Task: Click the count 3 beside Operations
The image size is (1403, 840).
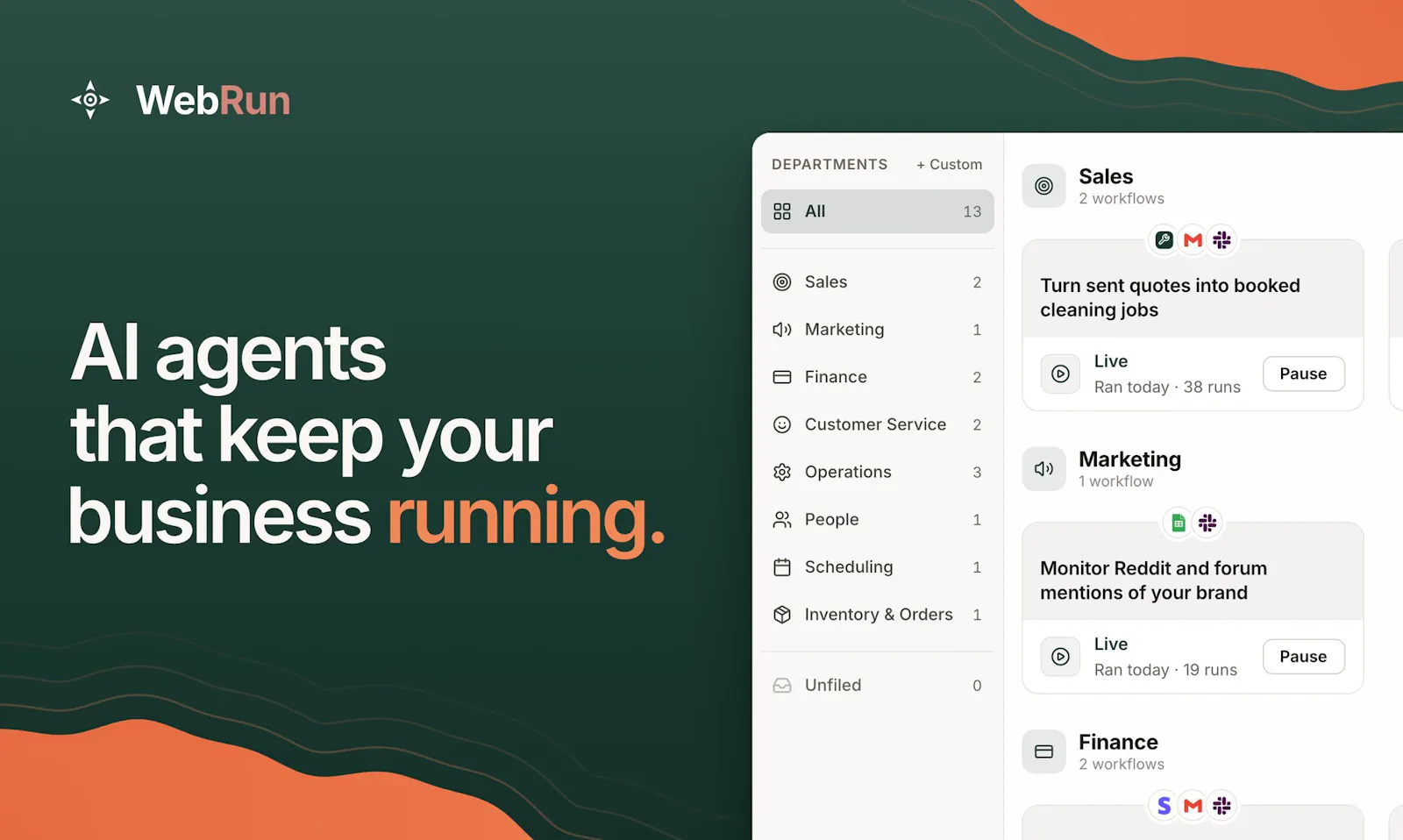Action: coord(977,473)
